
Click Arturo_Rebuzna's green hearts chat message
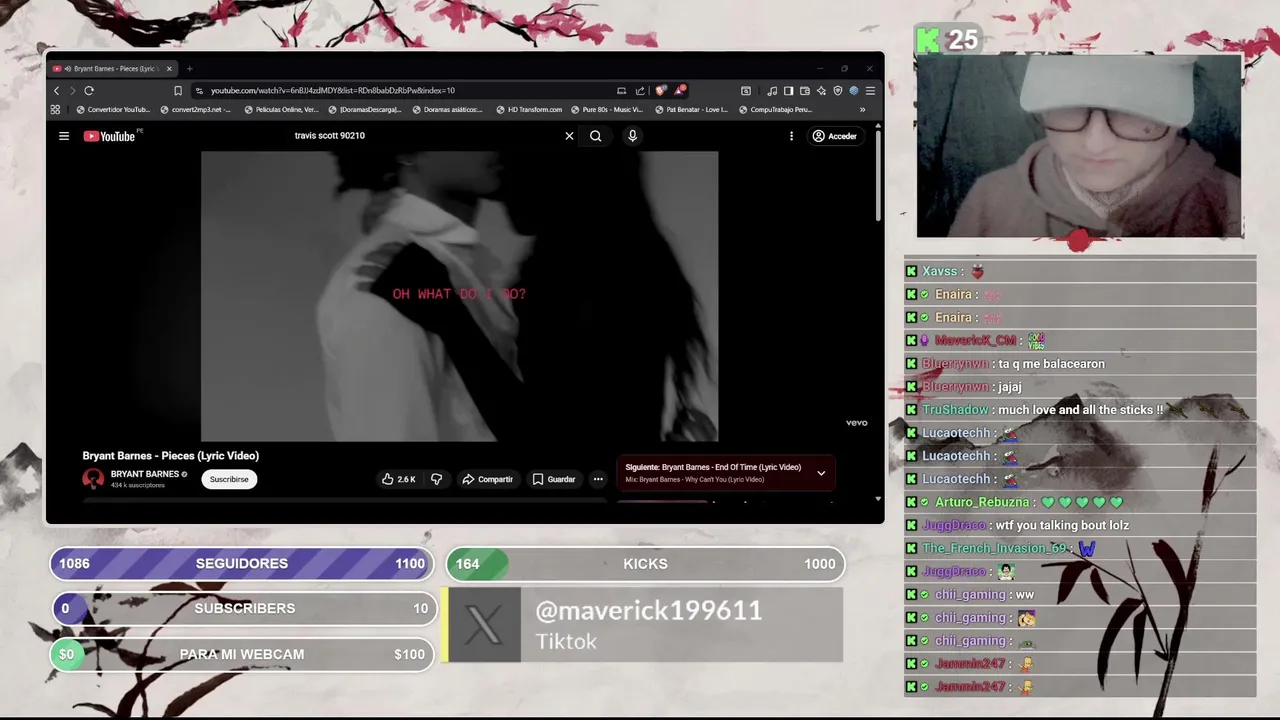[1080, 502]
